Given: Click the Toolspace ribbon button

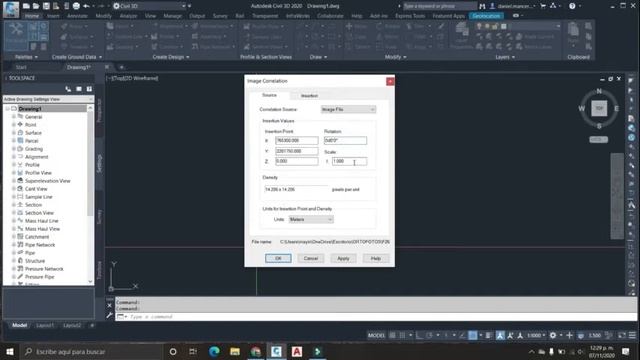Looking at the screenshot, I should click(16, 36).
